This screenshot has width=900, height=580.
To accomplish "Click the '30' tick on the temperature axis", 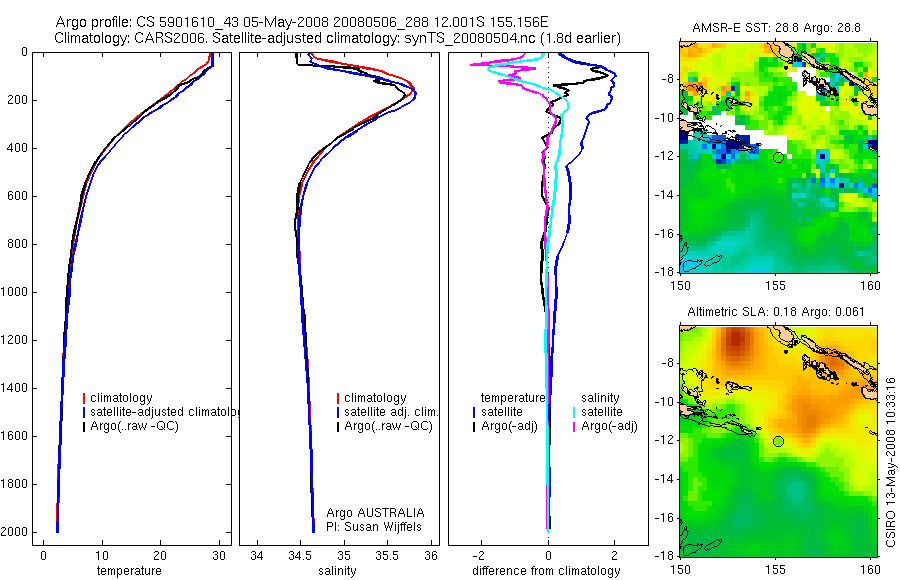I will pyautogui.click(x=219, y=556).
